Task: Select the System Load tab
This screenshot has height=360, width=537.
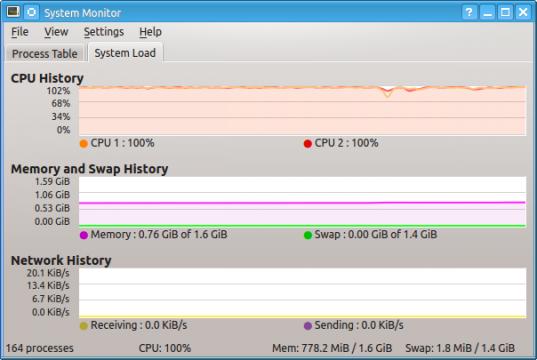Action: coord(125,53)
